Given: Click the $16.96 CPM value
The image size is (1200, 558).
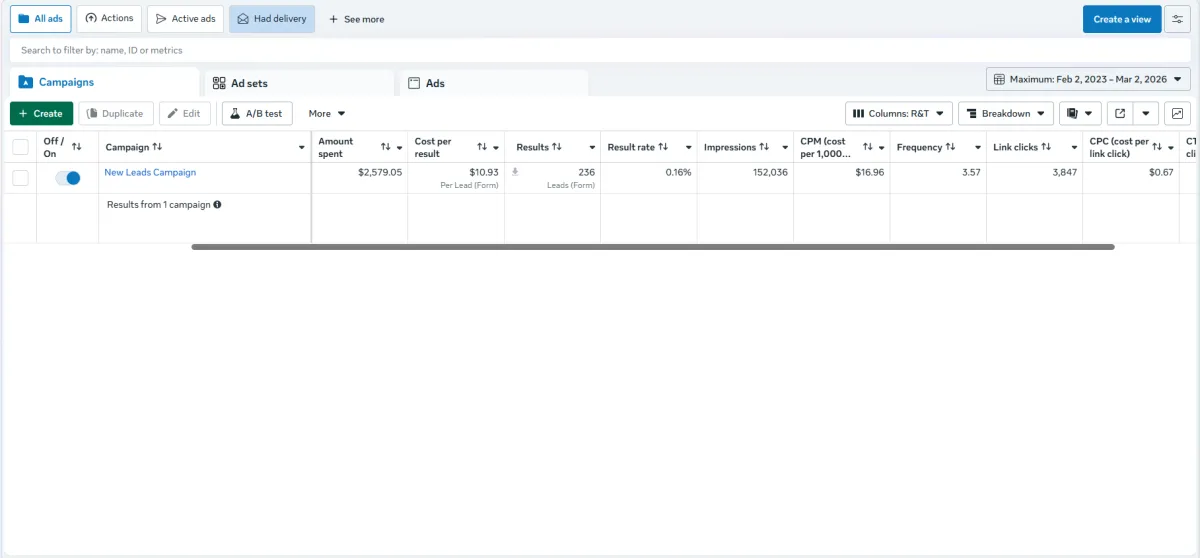Looking at the screenshot, I should tap(869, 172).
